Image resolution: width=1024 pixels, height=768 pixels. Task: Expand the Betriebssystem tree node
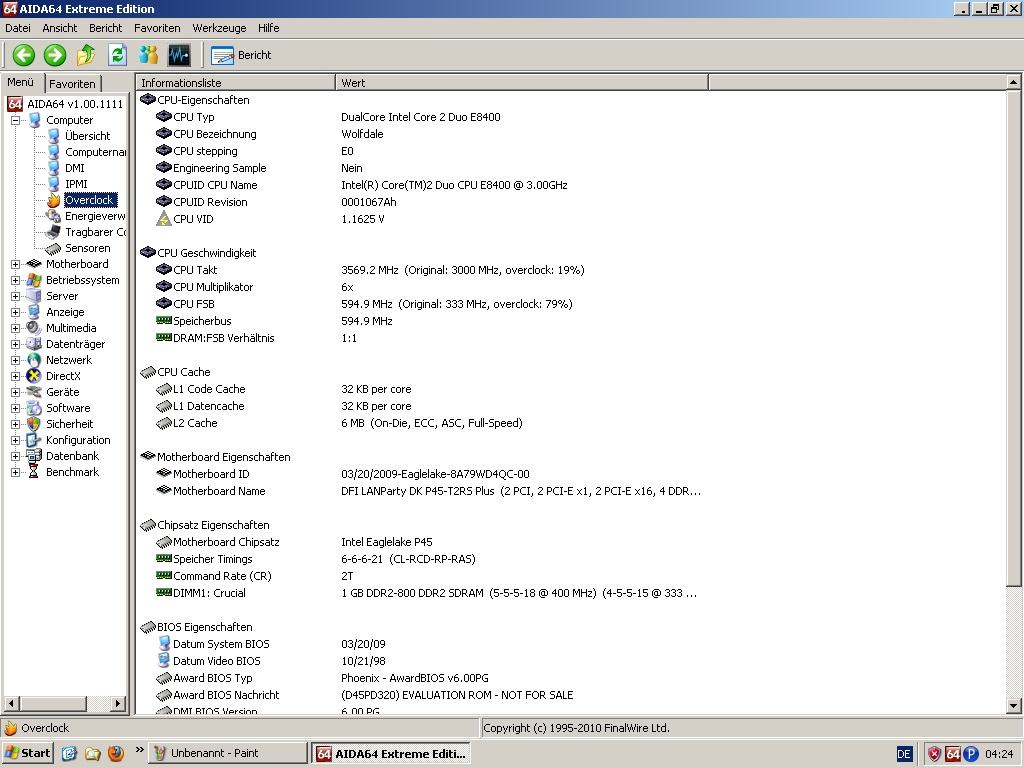point(15,280)
